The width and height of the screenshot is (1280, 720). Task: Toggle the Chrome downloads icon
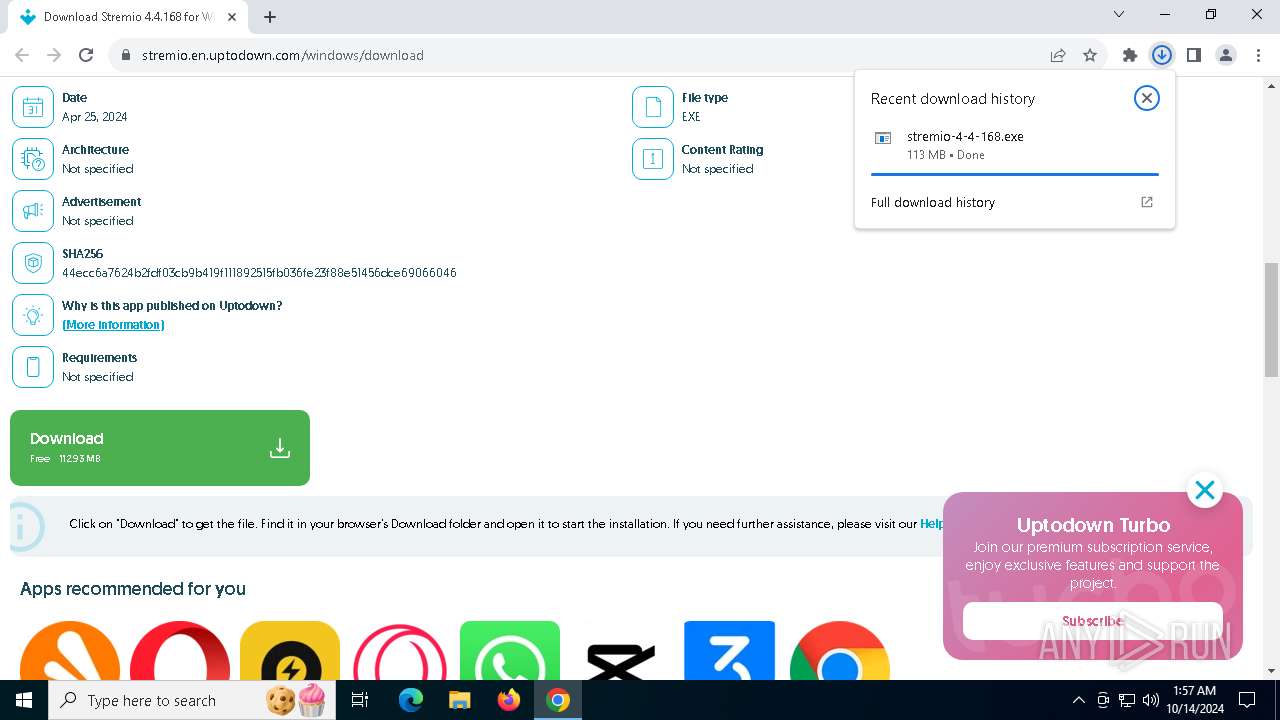click(x=1162, y=55)
